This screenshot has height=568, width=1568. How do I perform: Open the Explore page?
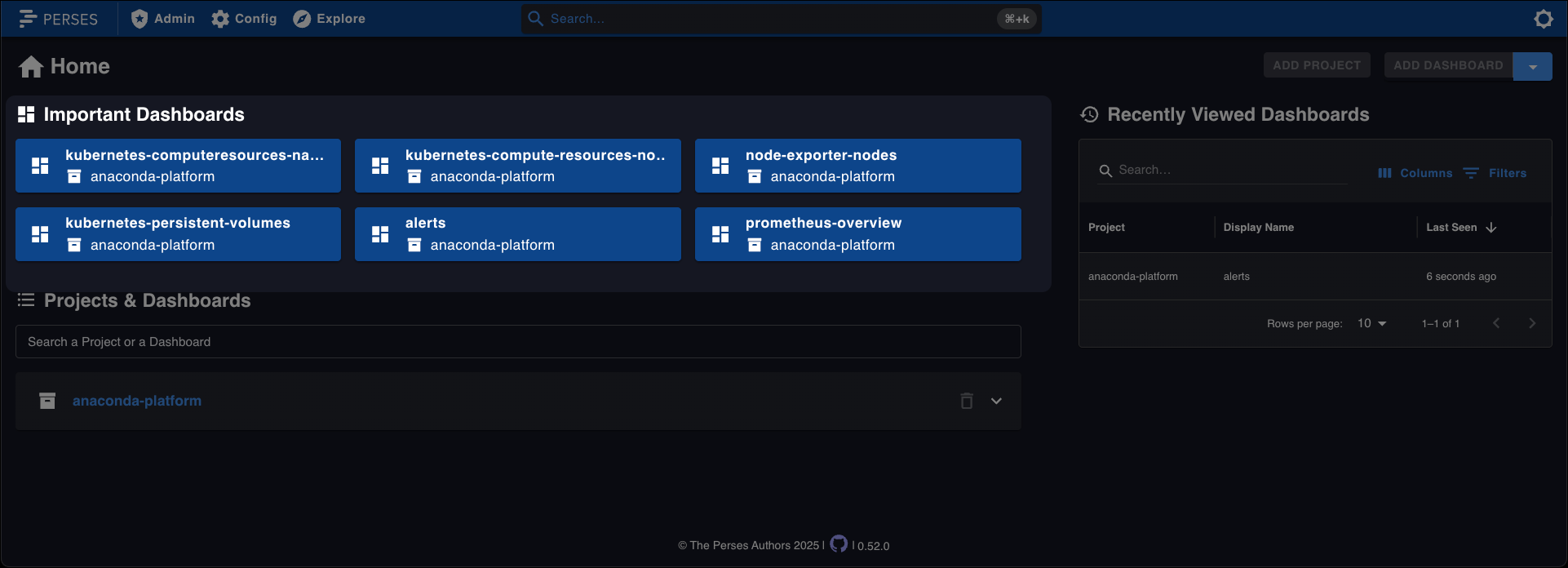click(330, 19)
